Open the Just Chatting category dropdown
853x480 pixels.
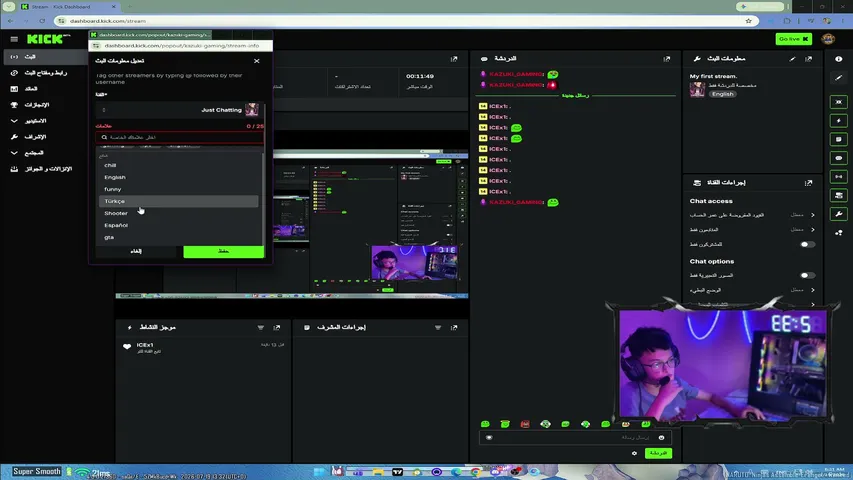pyautogui.click(x=179, y=110)
